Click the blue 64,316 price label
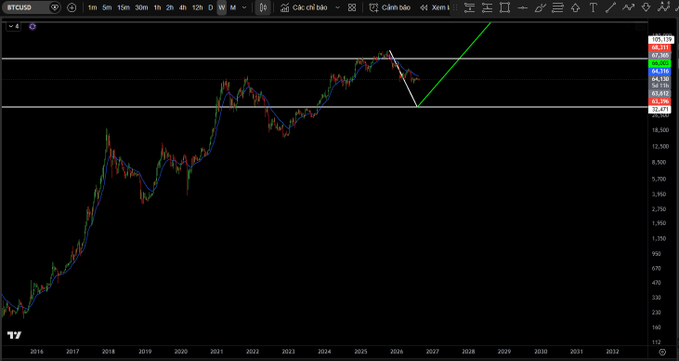Image resolution: width=679 pixels, height=361 pixels. [660, 71]
